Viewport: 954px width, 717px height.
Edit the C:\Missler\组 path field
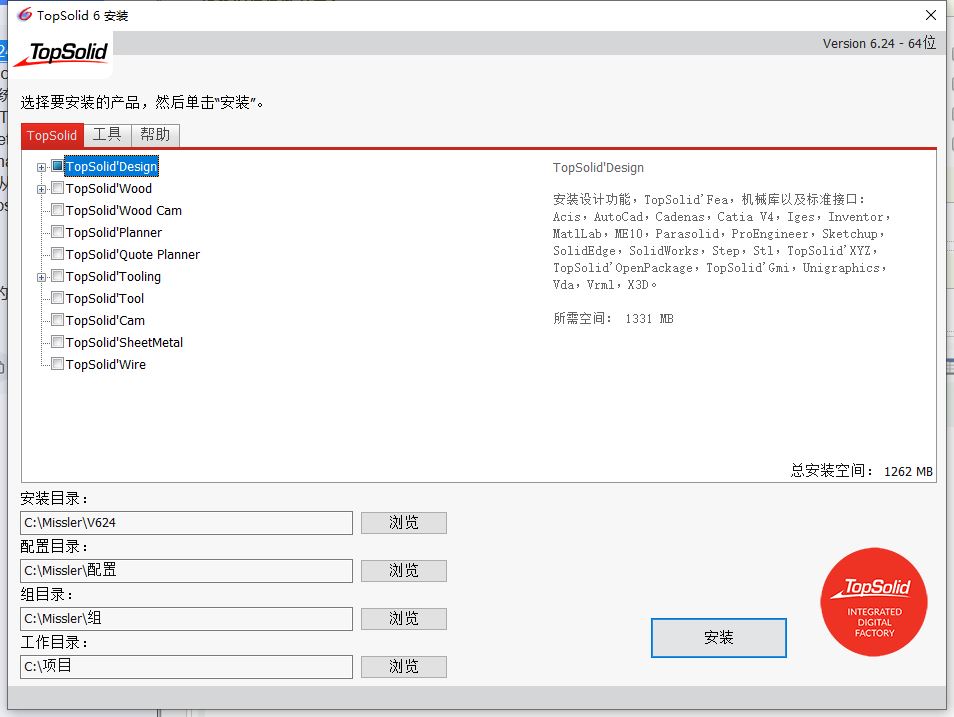186,619
